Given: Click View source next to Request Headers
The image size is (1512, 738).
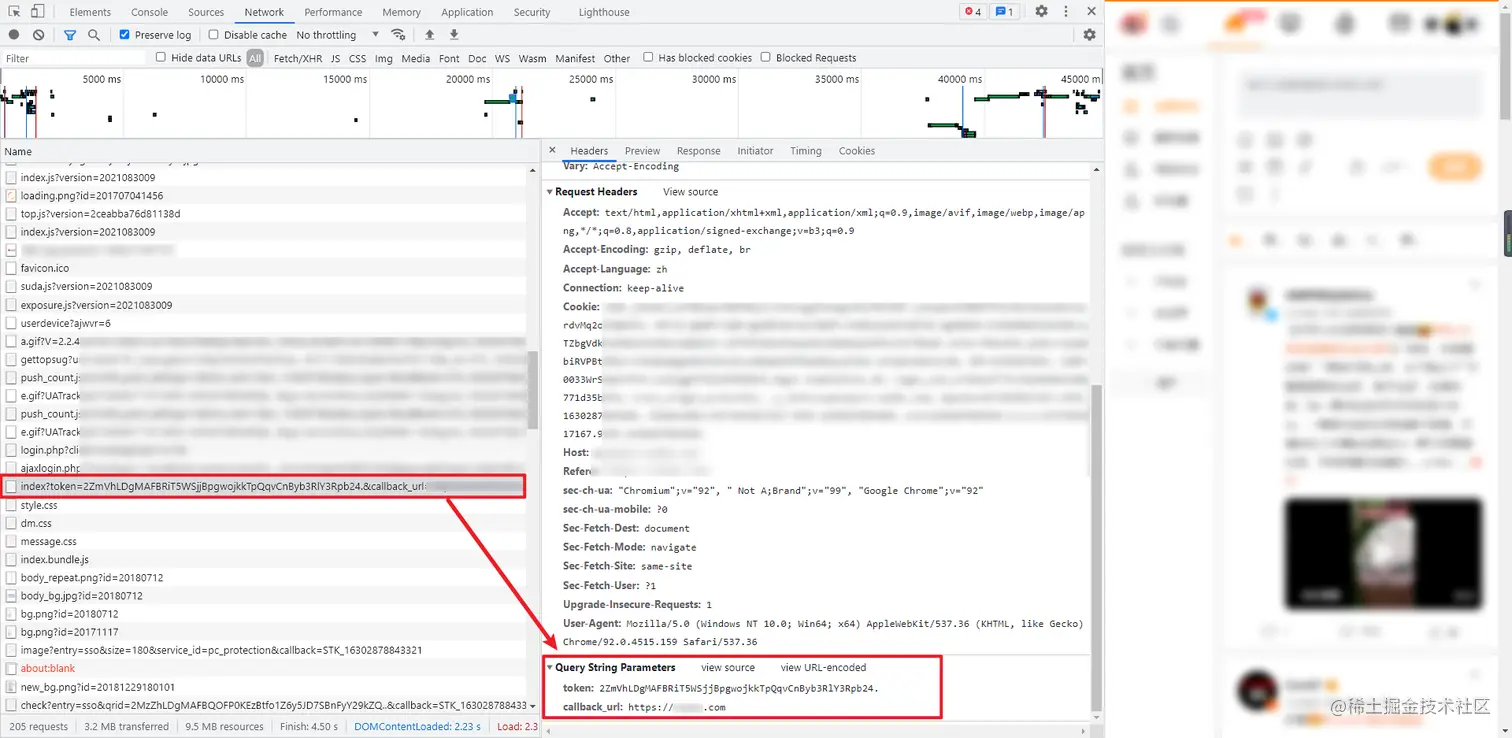Looking at the screenshot, I should coord(690,192).
